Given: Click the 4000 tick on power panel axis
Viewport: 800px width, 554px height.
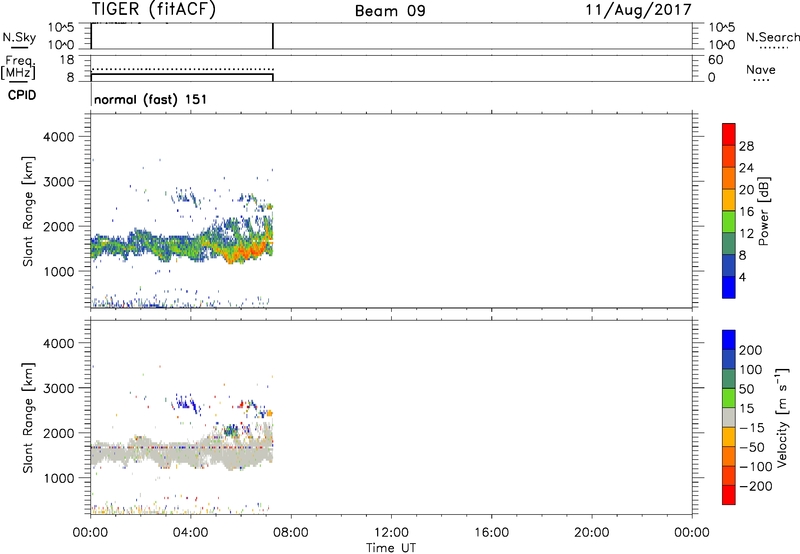Looking at the screenshot, I should [x=59, y=137].
